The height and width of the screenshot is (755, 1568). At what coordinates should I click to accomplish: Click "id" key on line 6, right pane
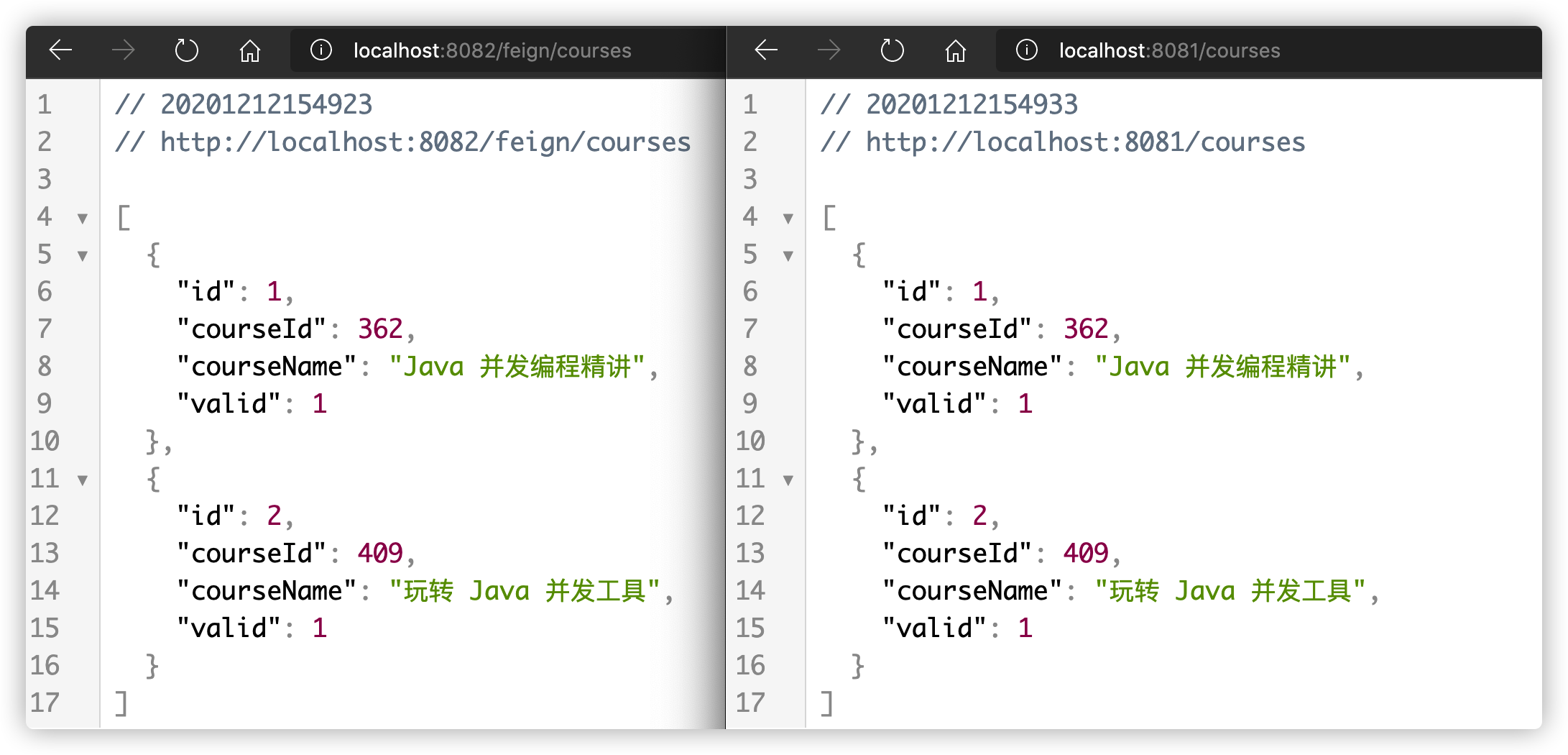pyautogui.click(x=912, y=292)
